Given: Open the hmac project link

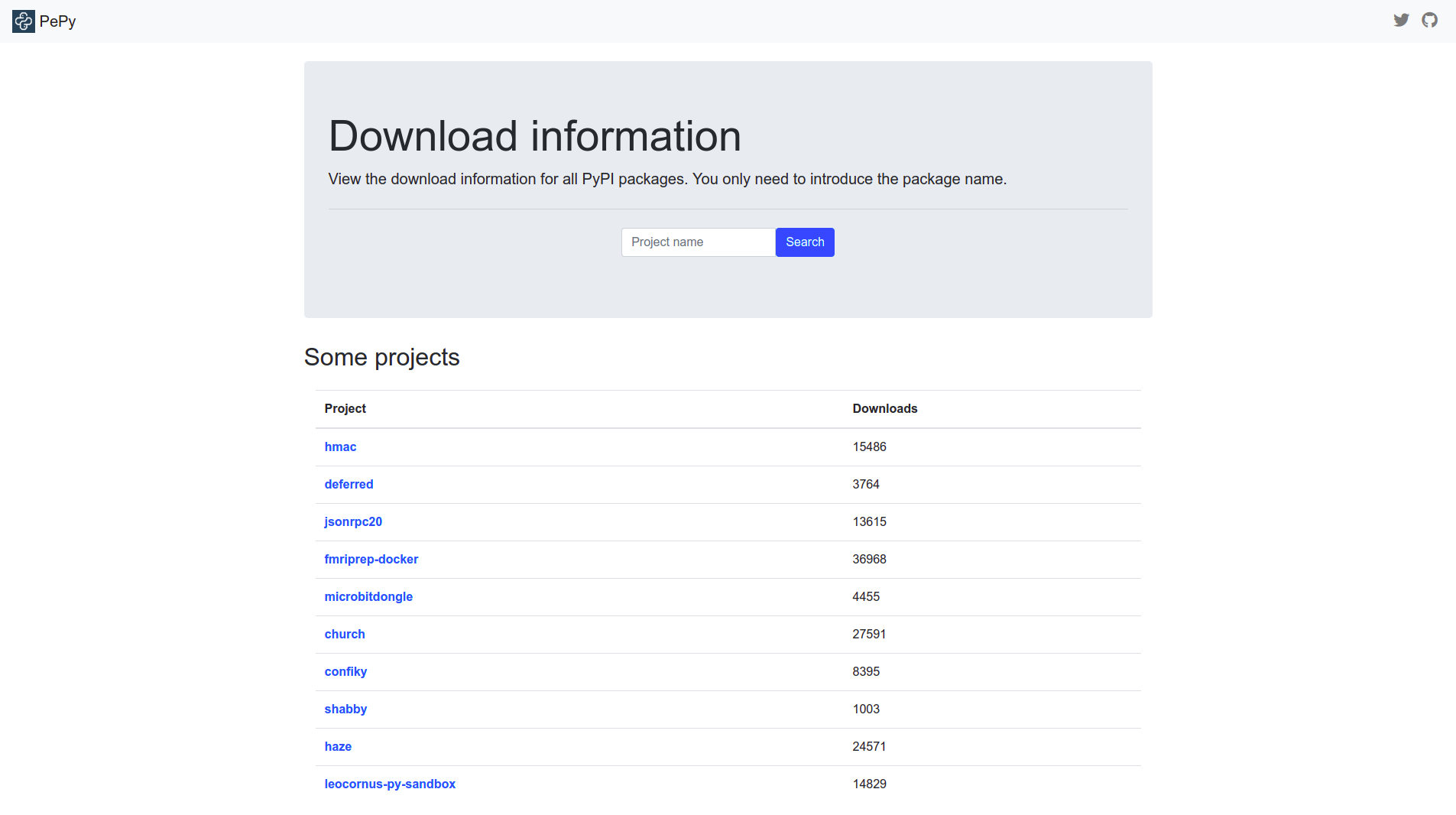Looking at the screenshot, I should pos(340,447).
